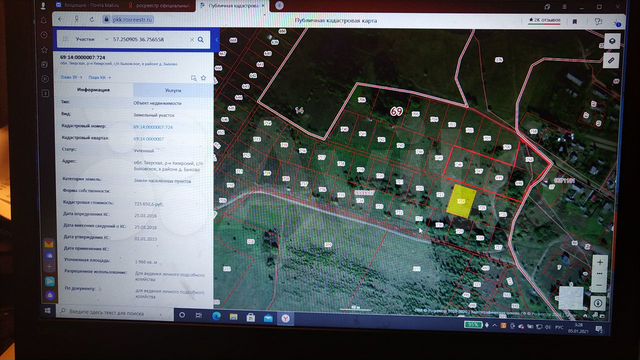Open the map layers button

[612, 41]
